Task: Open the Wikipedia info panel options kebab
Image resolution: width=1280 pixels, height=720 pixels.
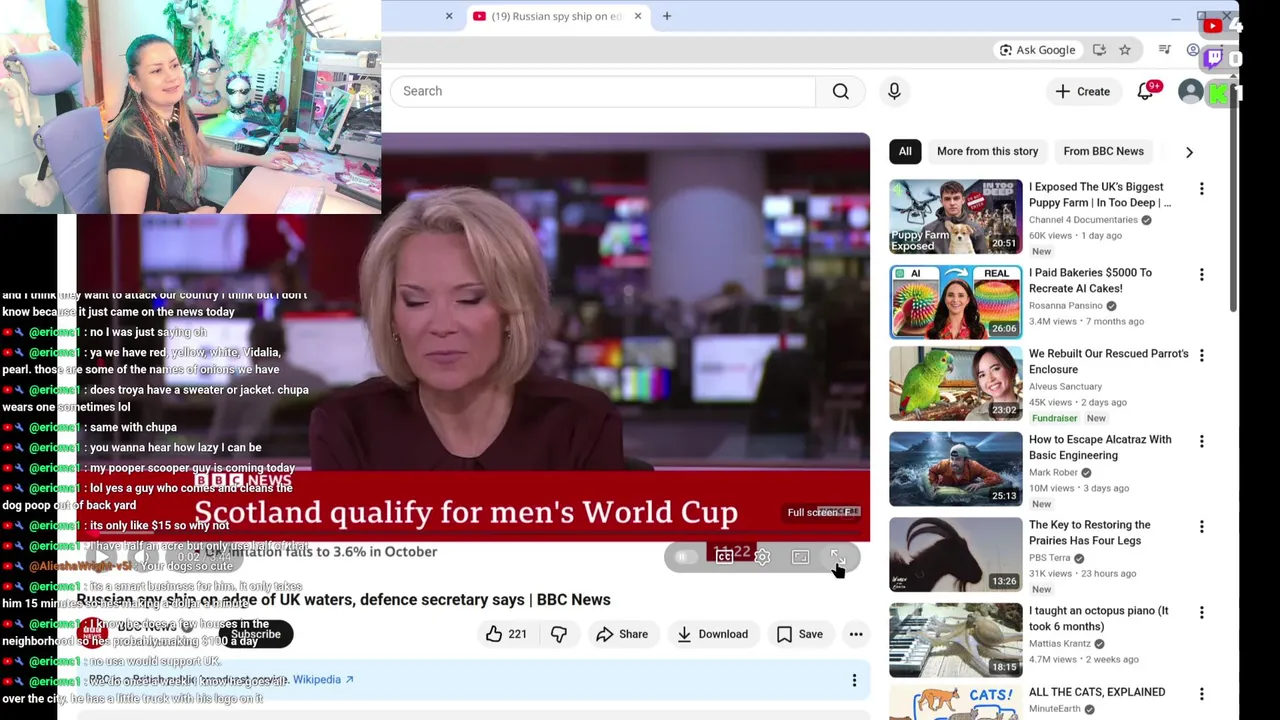Action: point(854,680)
